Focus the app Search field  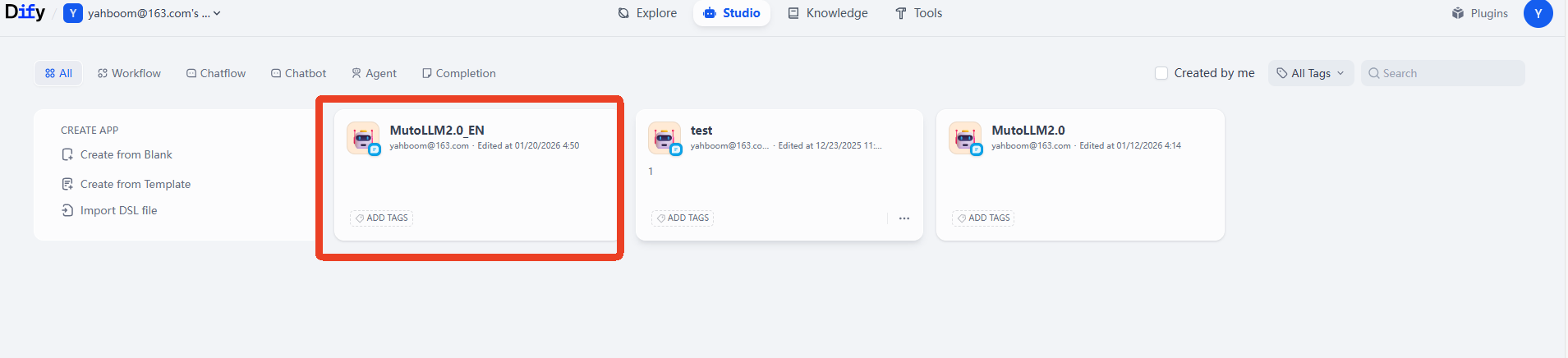[1443, 73]
